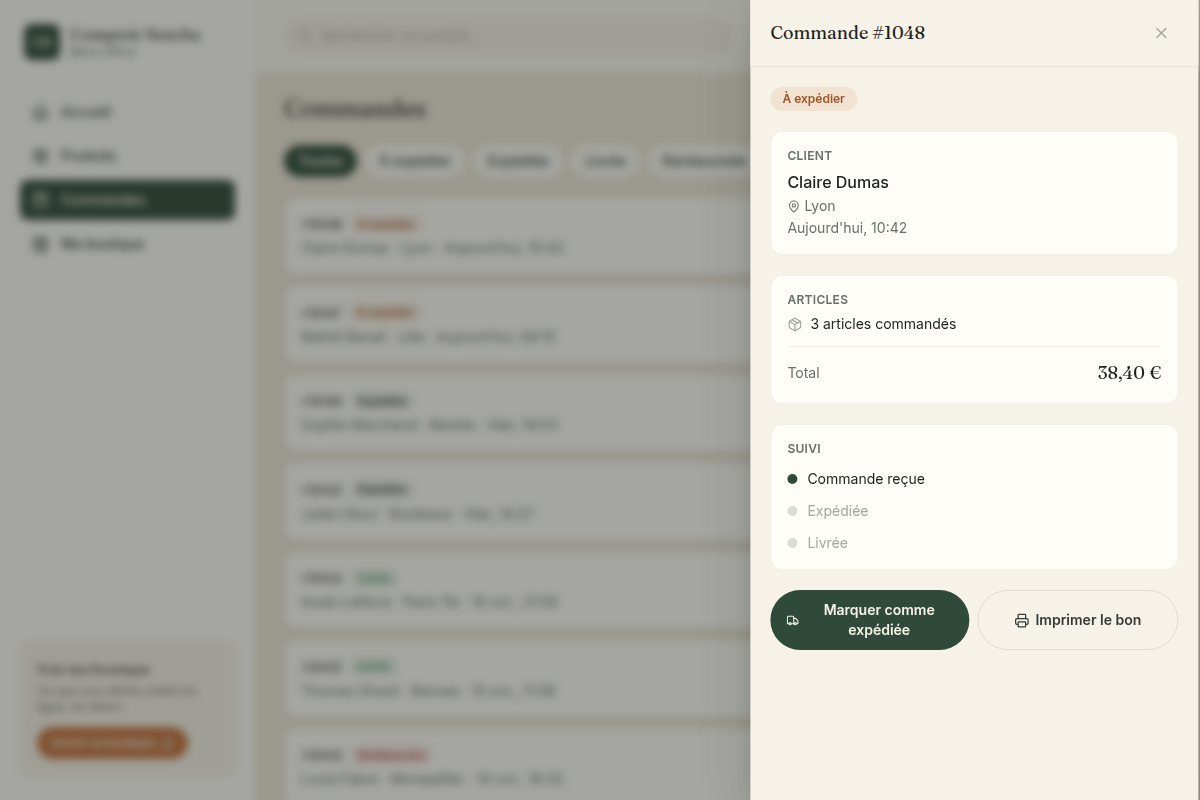The width and height of the screenshot is (1200, 800).
Task: Click the "À expédier" status badge in the panel
Action: [814, 99]
